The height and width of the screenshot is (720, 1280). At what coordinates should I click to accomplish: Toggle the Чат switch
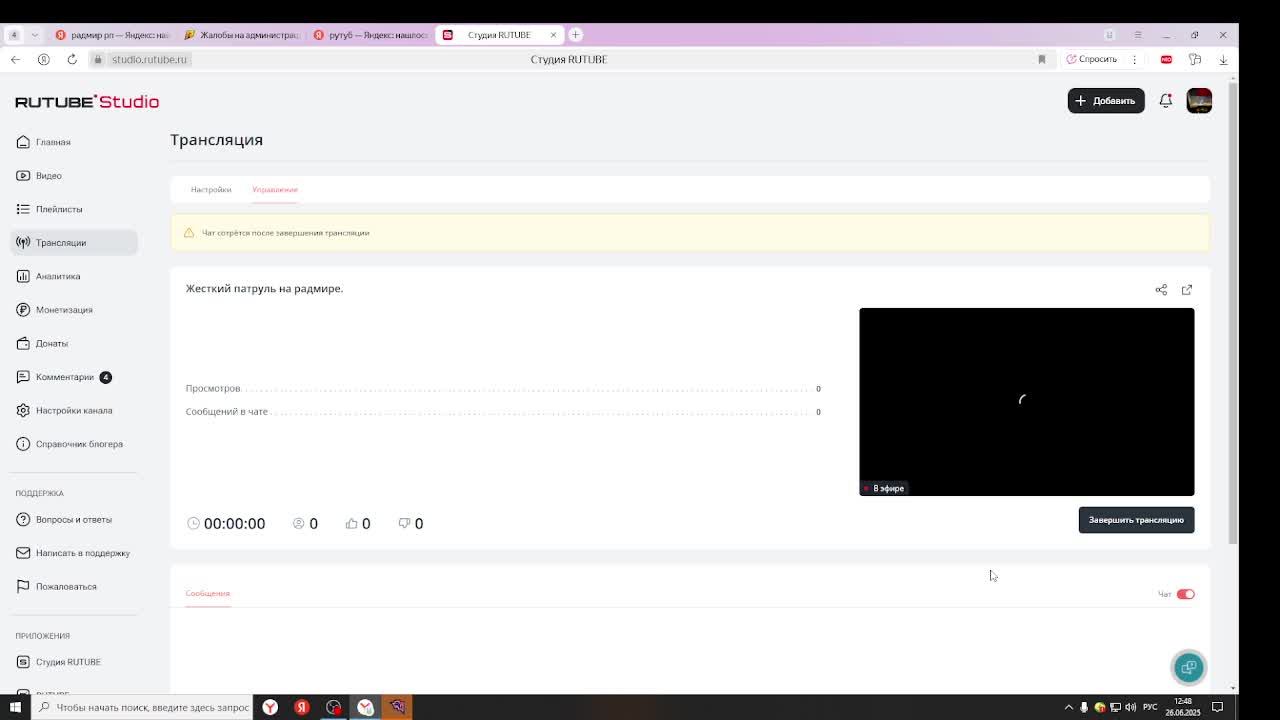click(x=1185, y=594)
